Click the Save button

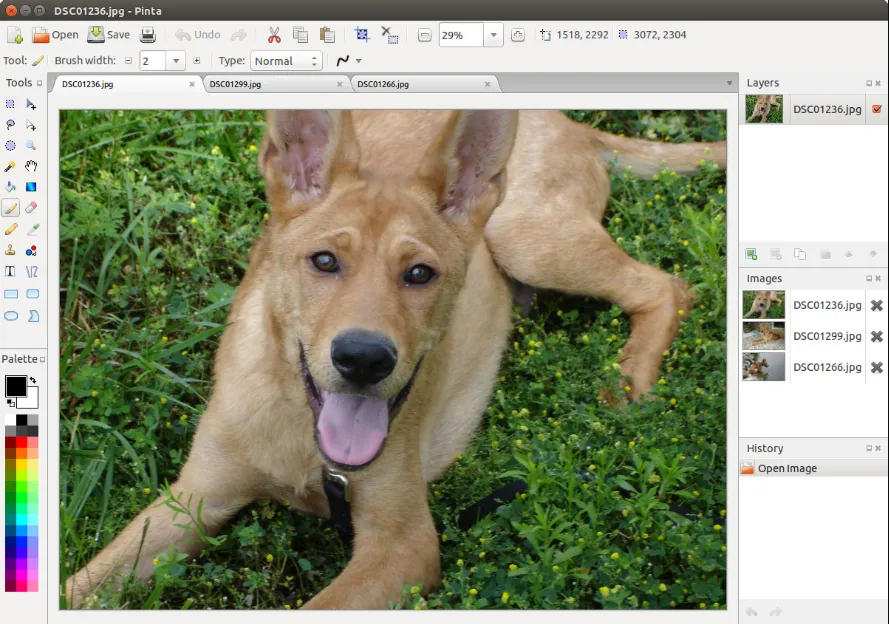coord(110,34)
